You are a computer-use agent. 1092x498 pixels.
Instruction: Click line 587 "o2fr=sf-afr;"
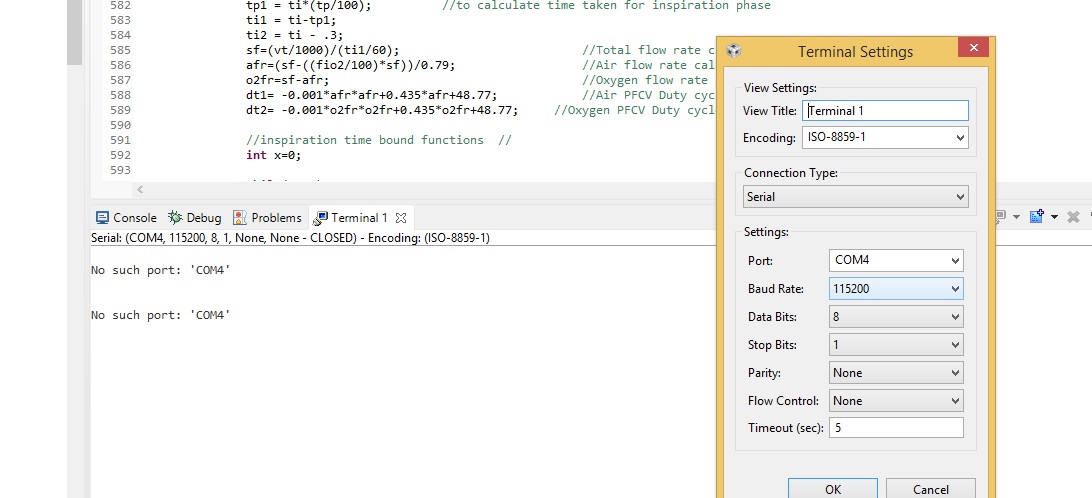288,80
